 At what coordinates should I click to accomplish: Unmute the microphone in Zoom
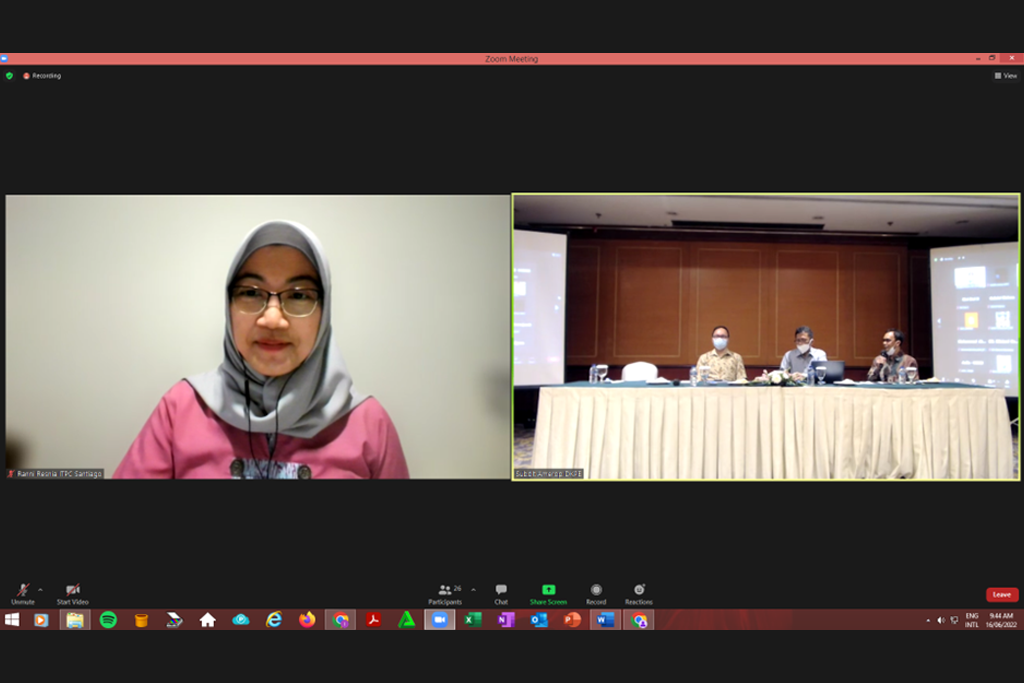(22, 592)
